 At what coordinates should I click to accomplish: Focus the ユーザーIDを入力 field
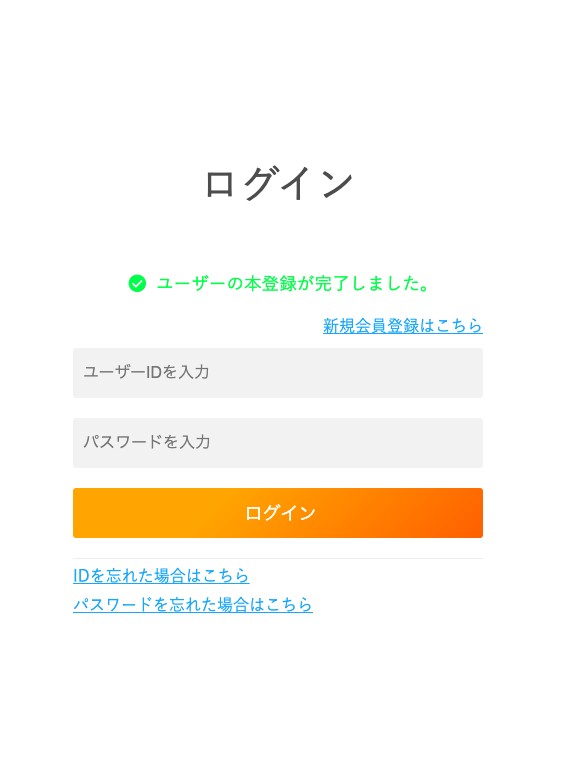[x=278, y=373]
